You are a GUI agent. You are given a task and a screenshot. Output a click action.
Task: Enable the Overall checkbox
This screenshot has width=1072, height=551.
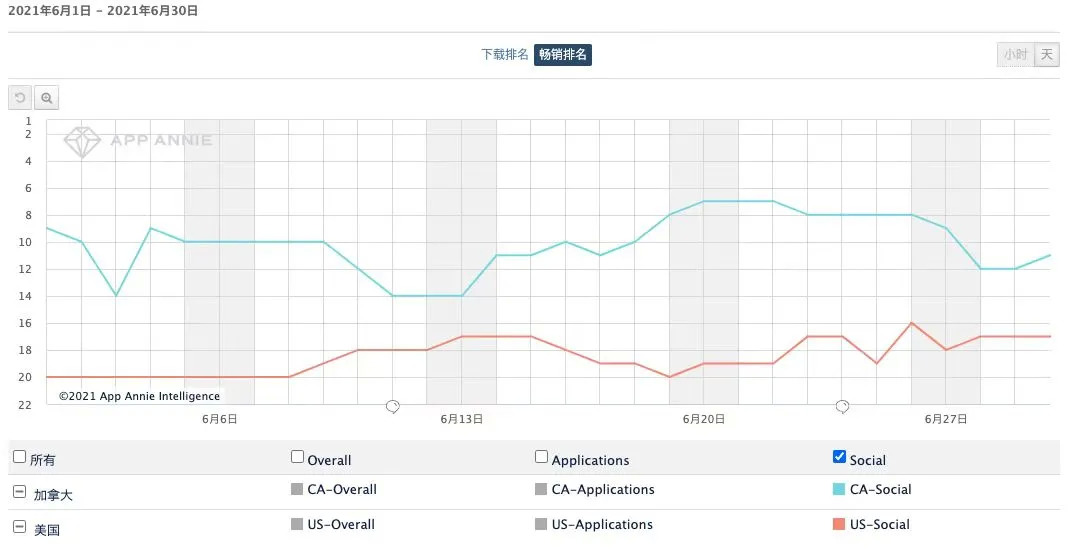[x=297, y=457]
